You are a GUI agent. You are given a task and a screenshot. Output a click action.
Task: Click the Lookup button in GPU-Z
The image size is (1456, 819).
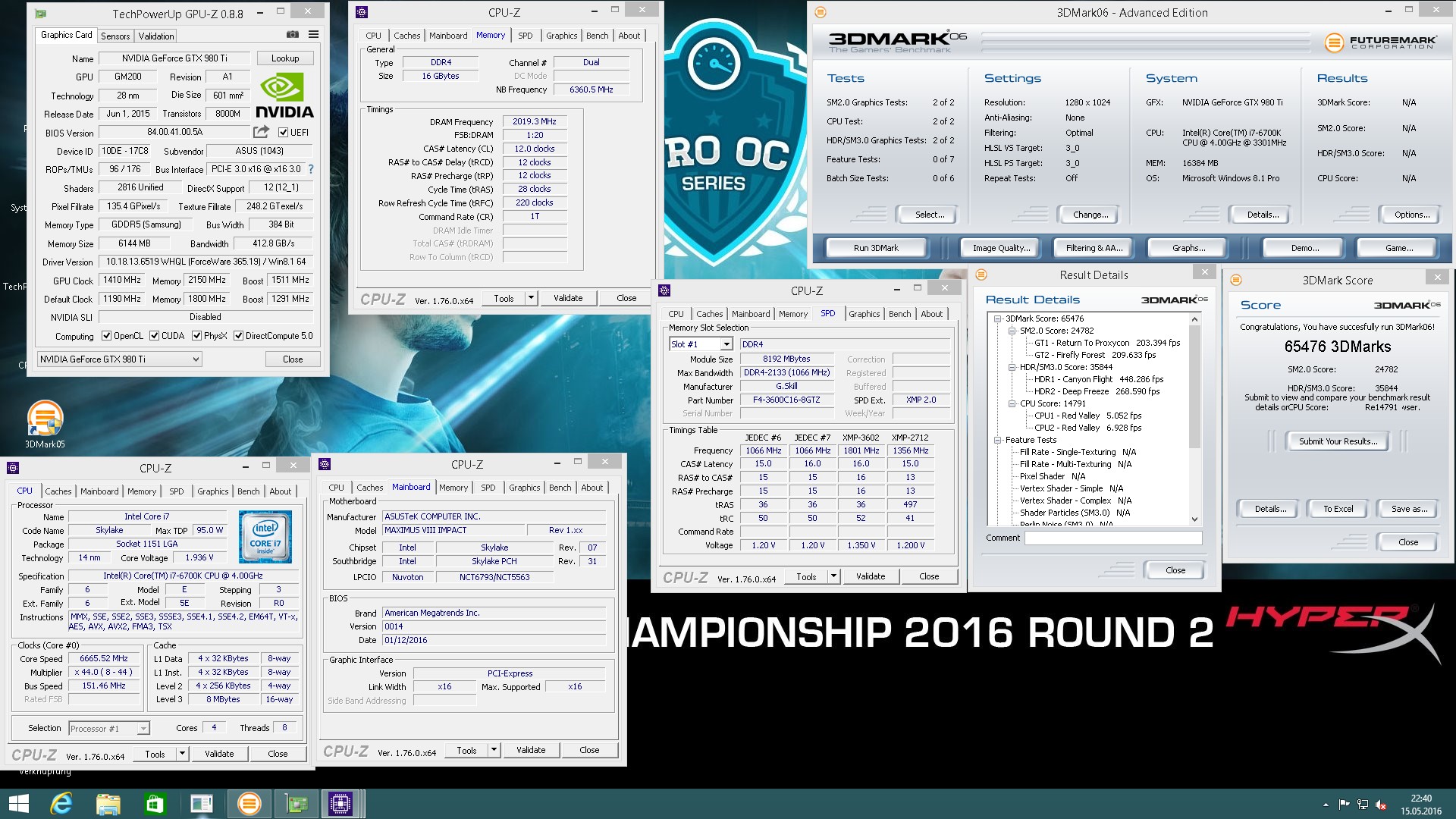(285, 58)
